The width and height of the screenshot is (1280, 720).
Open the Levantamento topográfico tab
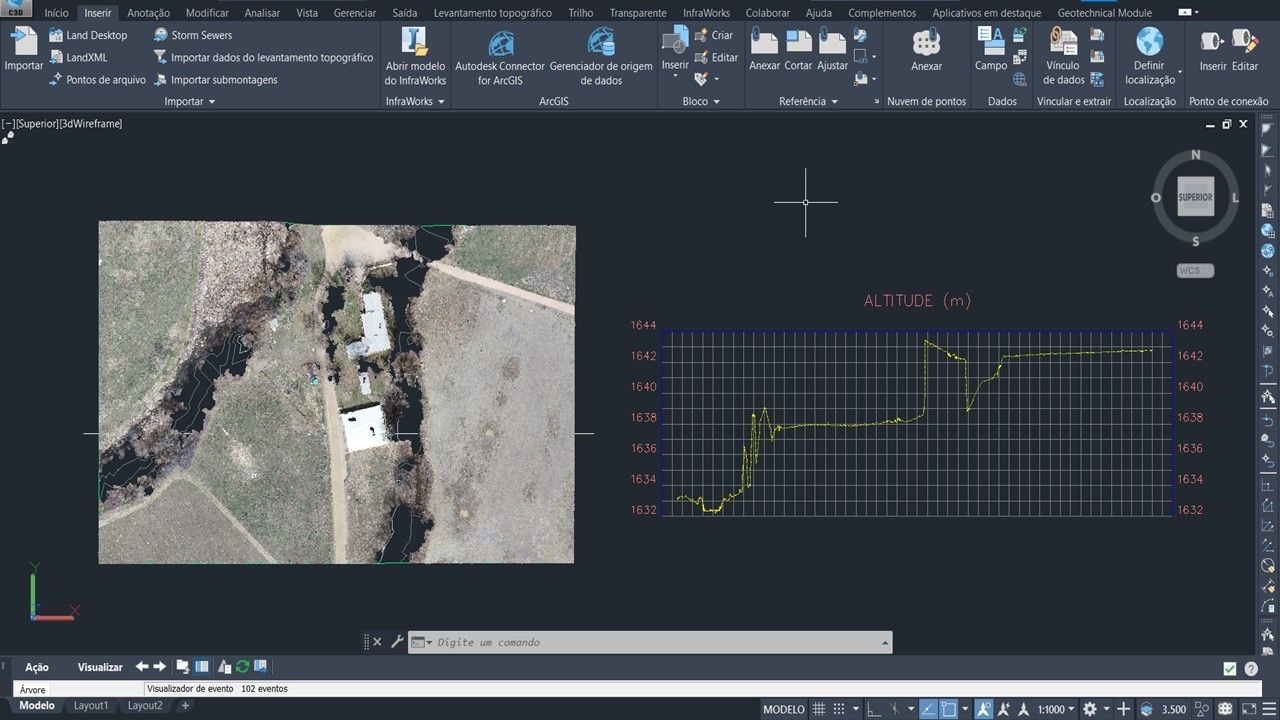pos(492,13)
